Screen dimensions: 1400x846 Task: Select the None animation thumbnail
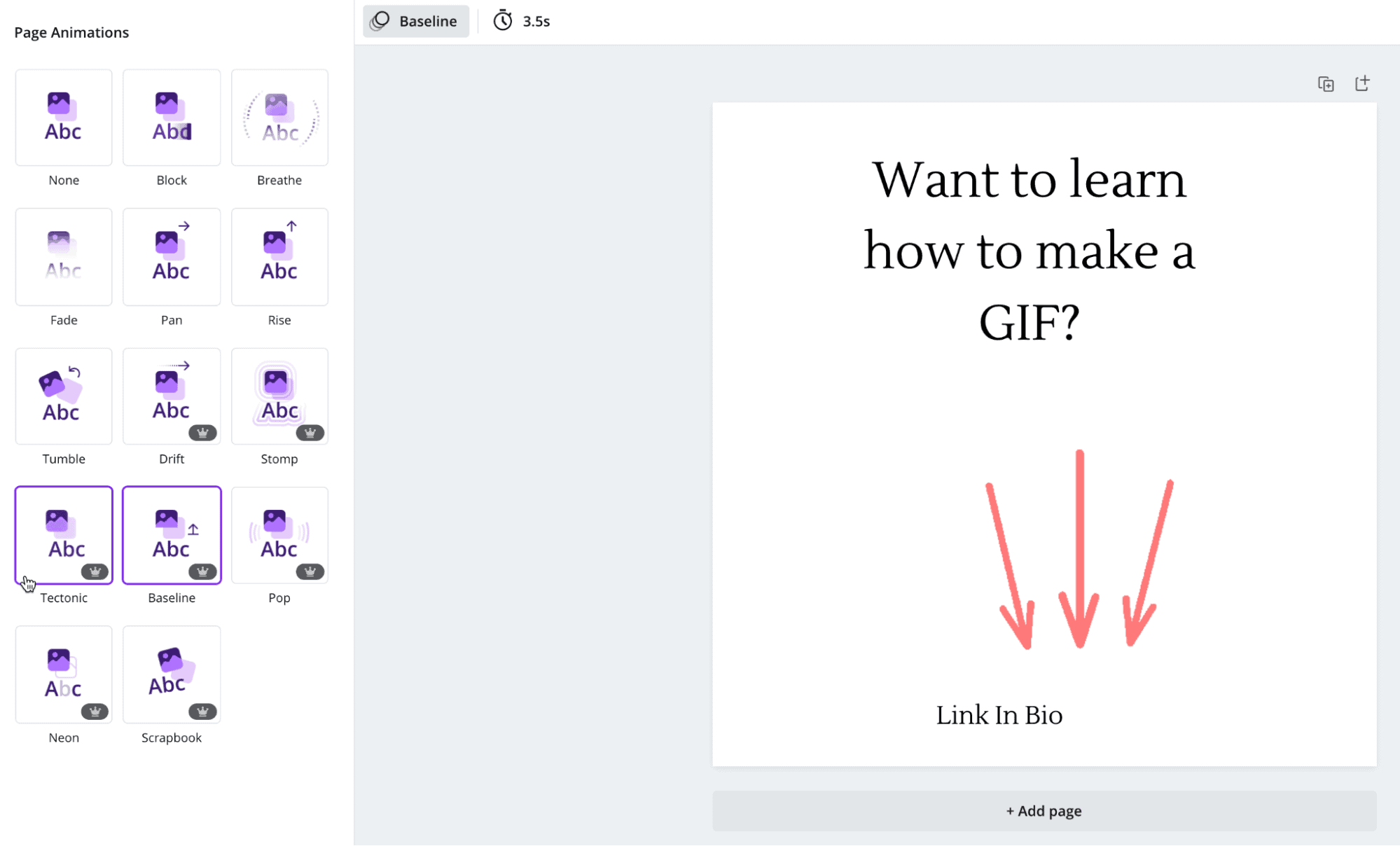[64, 118]
